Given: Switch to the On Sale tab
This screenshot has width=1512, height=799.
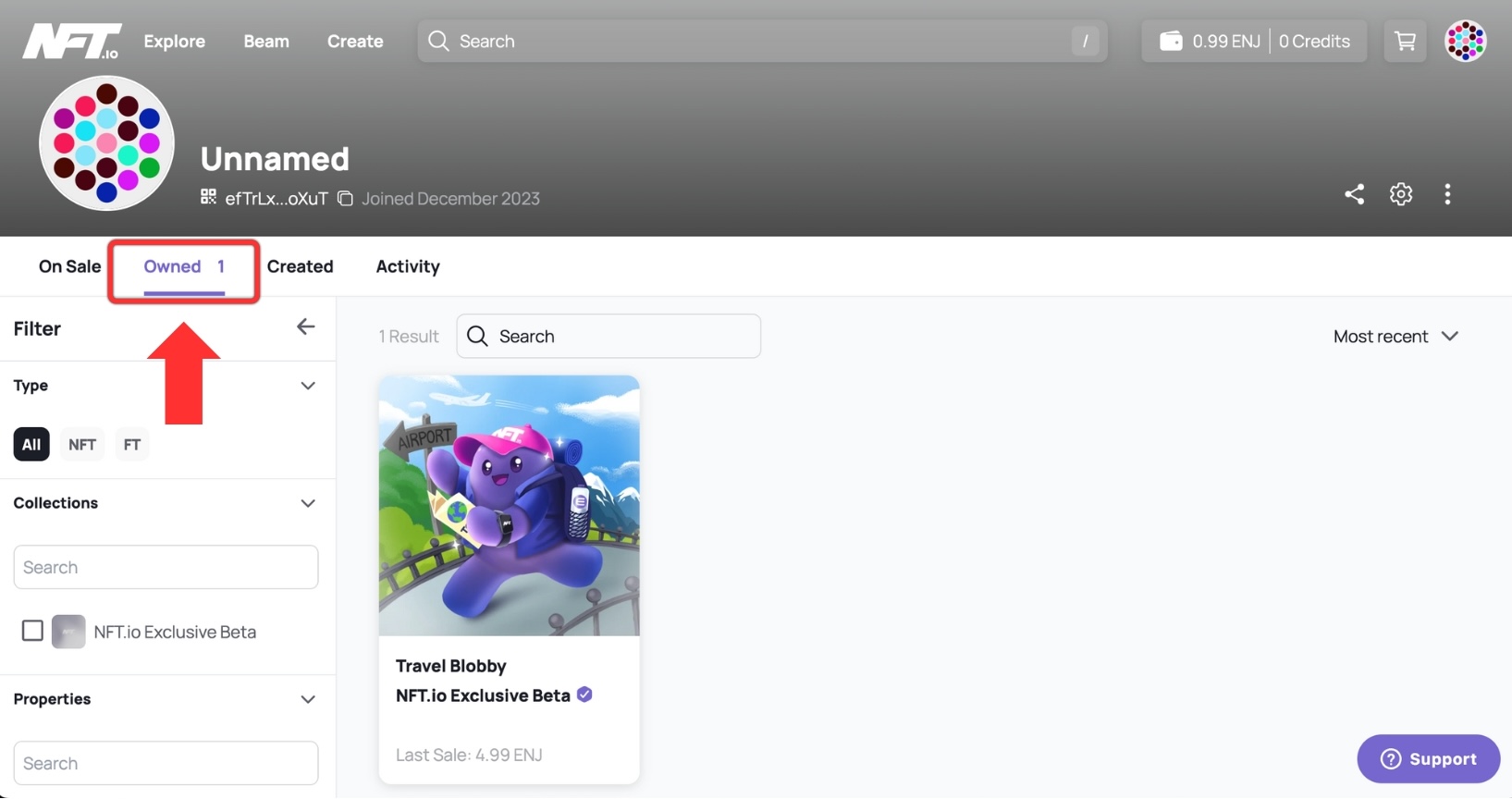Looking at the screenshot, I should coord(69,266).
